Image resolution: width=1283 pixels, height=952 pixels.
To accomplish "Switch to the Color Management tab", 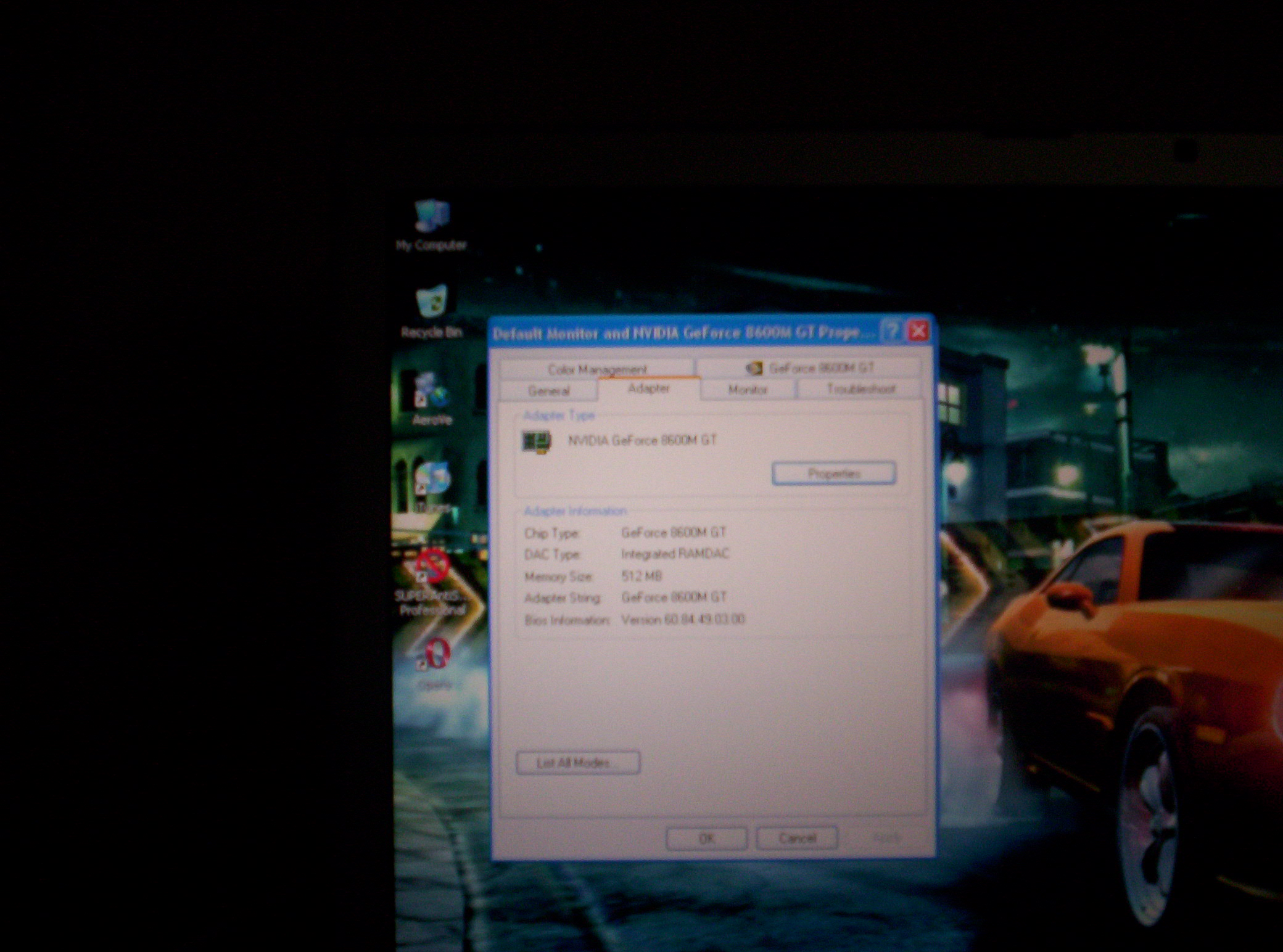I will click(596, 369).
